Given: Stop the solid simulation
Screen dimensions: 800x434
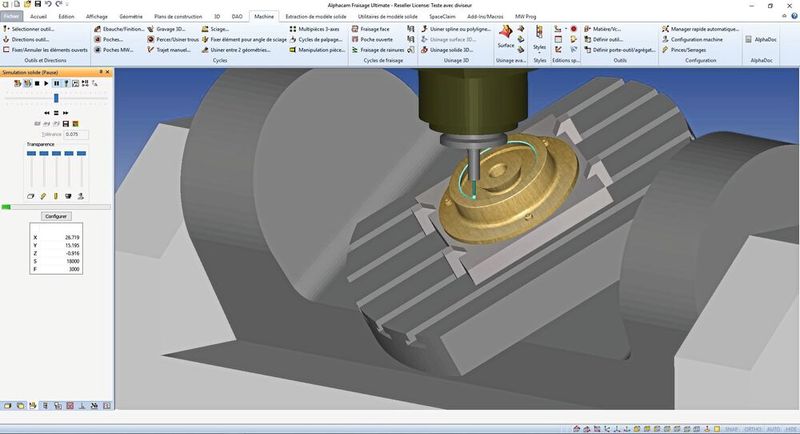Looking at the screenshot, I should [37, 83].
